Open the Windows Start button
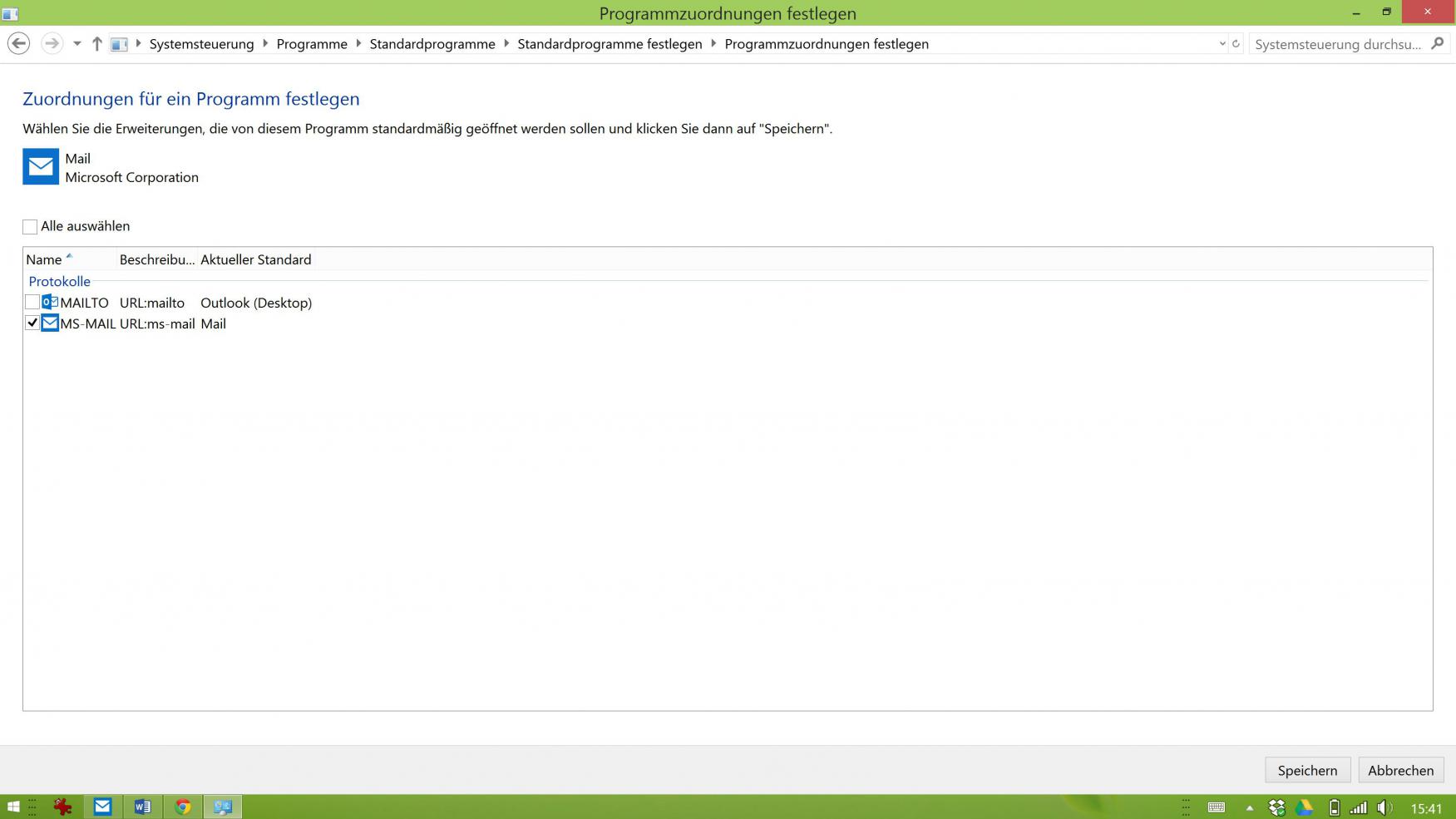 [13, 807]
